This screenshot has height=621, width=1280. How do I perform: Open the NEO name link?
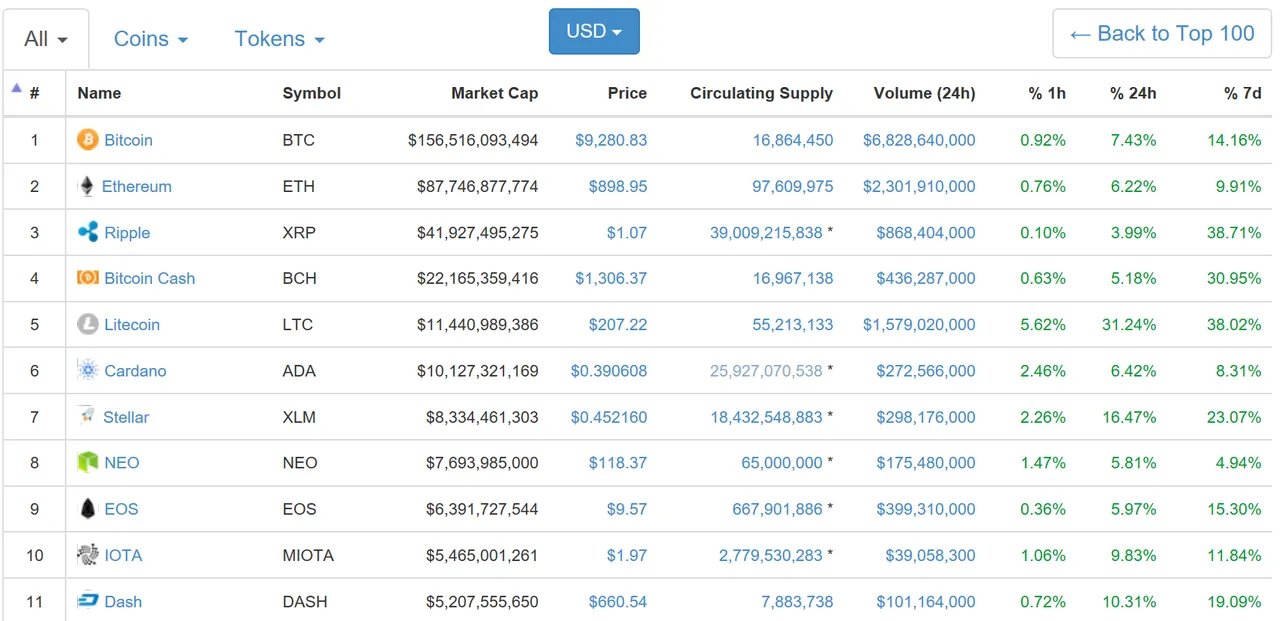click(122, 463)
